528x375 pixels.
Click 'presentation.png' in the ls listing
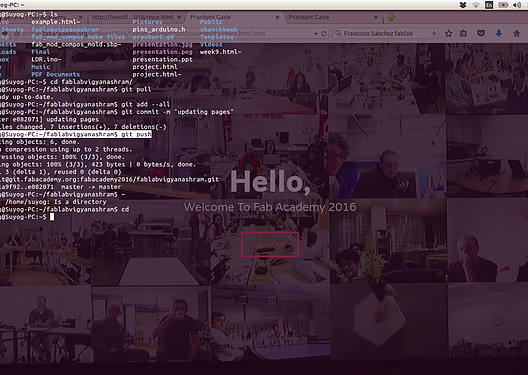point(162,52)
